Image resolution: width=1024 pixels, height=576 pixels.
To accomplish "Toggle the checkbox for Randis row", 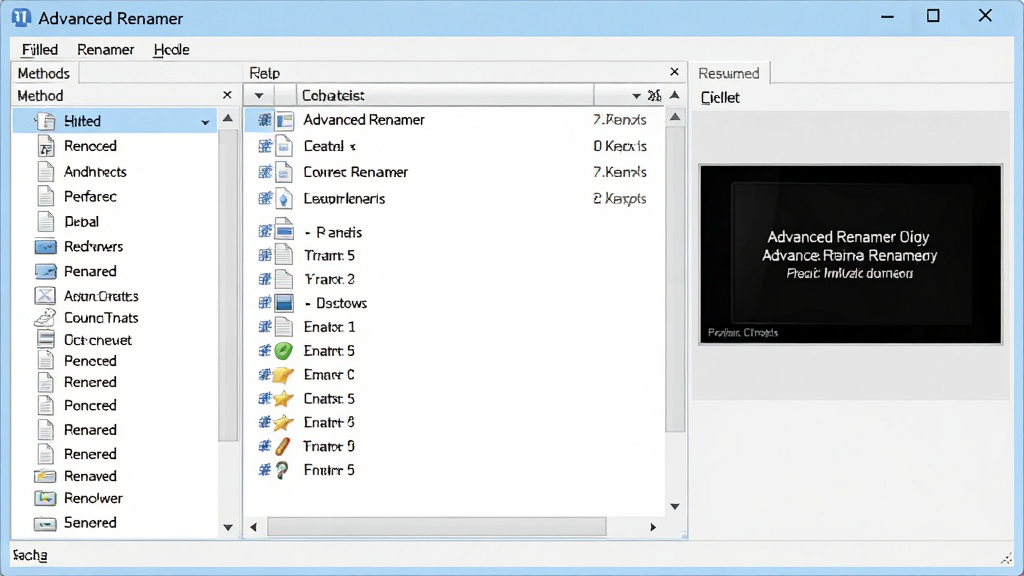I will pos(264,231).
